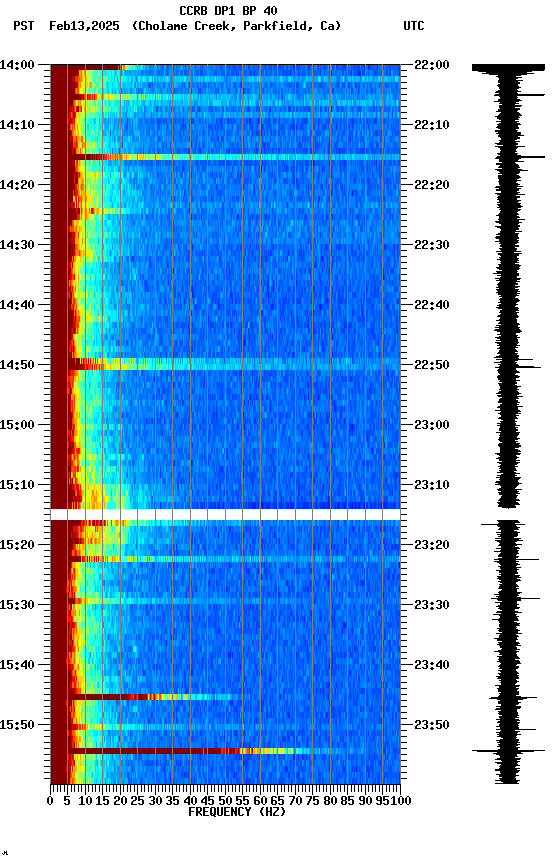Click the '75' frequency axis label
The height and width of the screenshot is (864, 552).
click(x=312, y=802)
